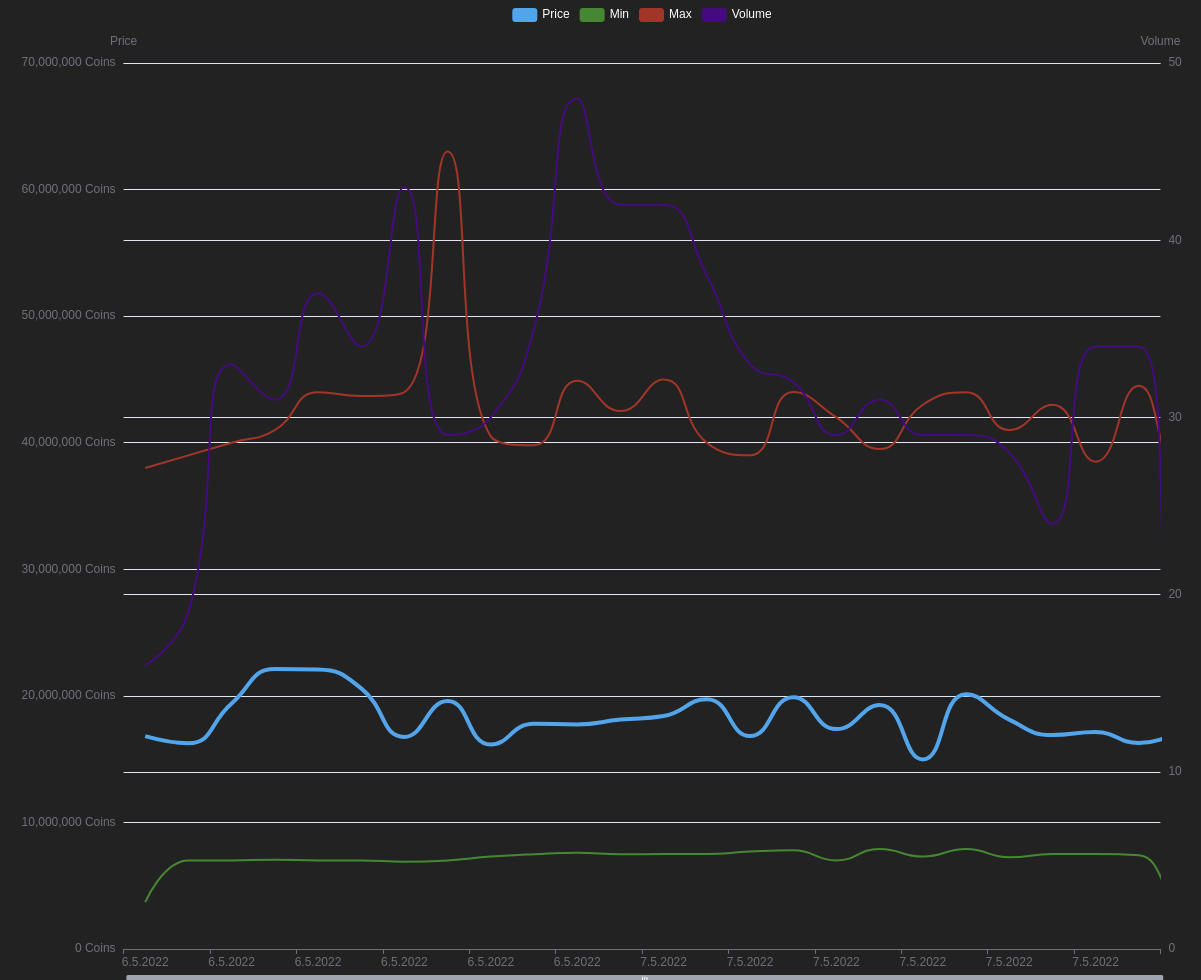This screenshot has width=1201, height=980.
Task: Click the horizontal scrollbar center grip below the chart
Action: pos(644,977)
